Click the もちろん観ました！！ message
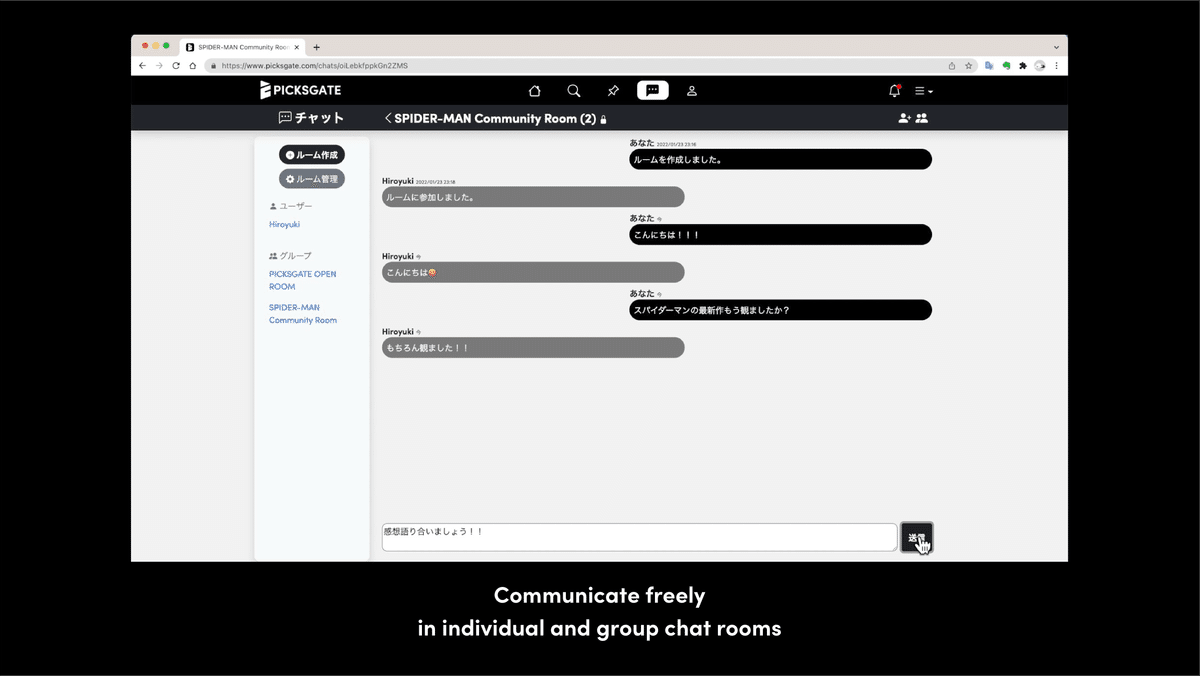The image size is (1200, 676). click(533, 347)
